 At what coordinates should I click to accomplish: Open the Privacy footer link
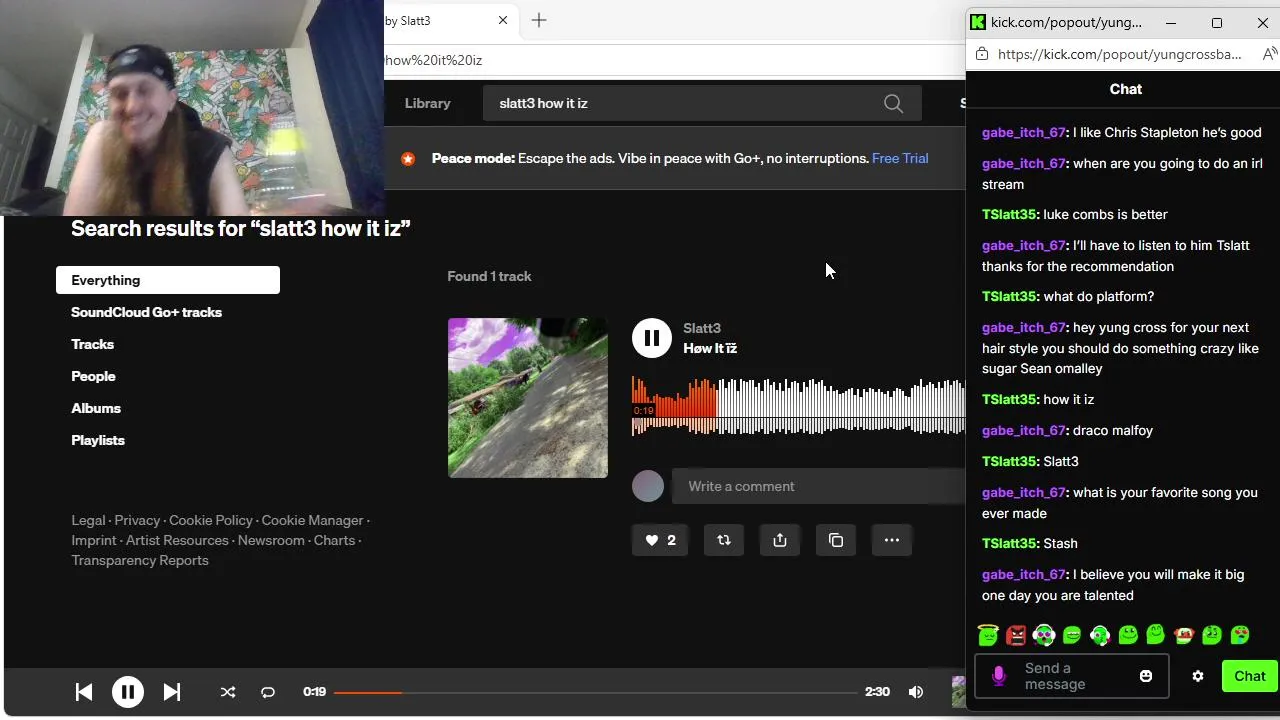tap(137, 520)
